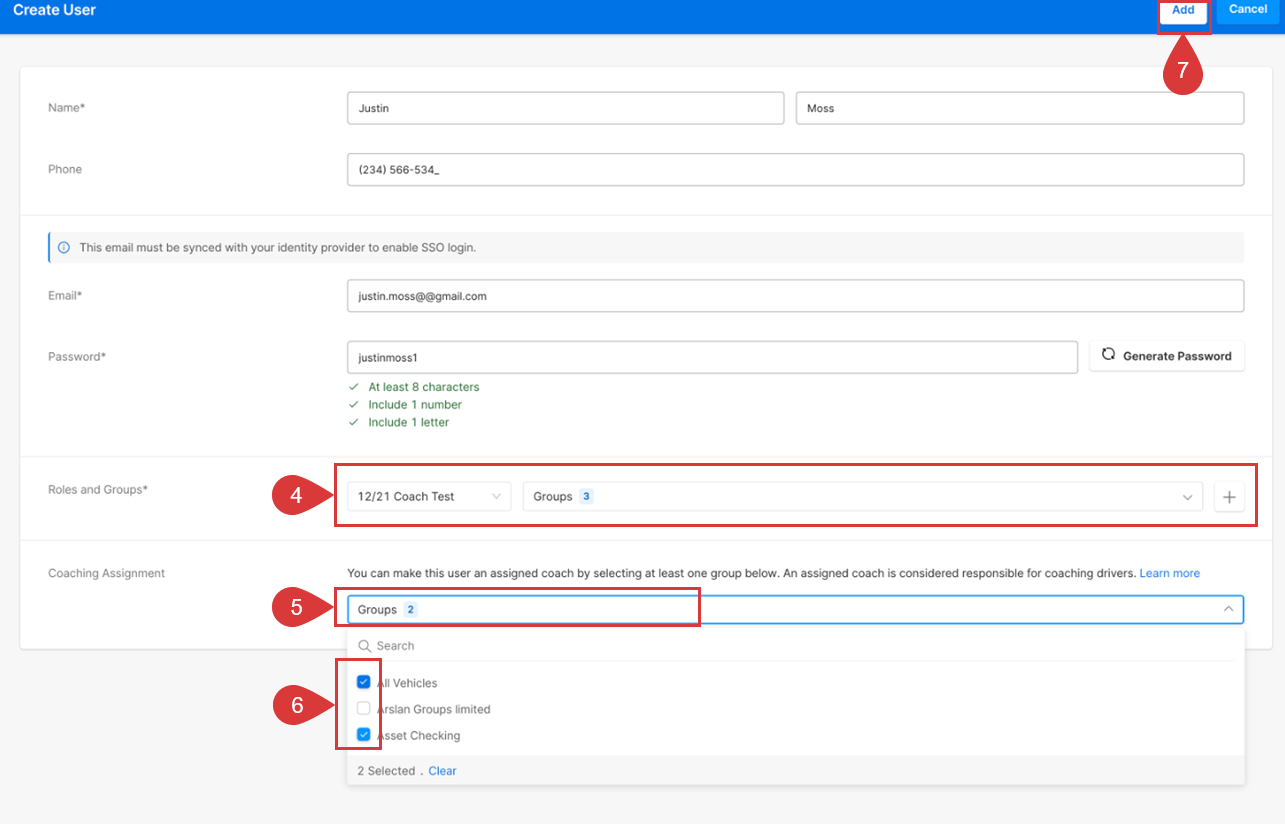Collapse the Coaching Assignment Groups dropdown
Viewport: 1285px width, 824px height.
point(1228,609)
